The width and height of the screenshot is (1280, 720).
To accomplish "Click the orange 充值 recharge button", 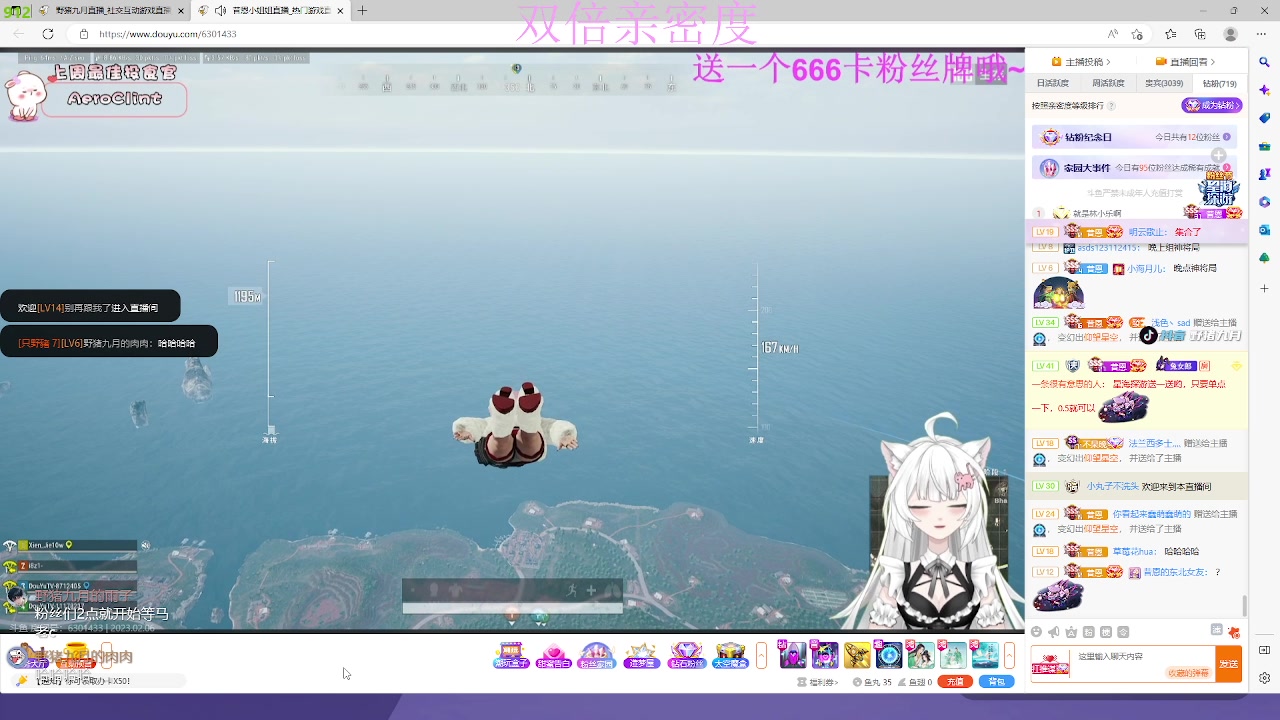I will click(x=955, y=681).
